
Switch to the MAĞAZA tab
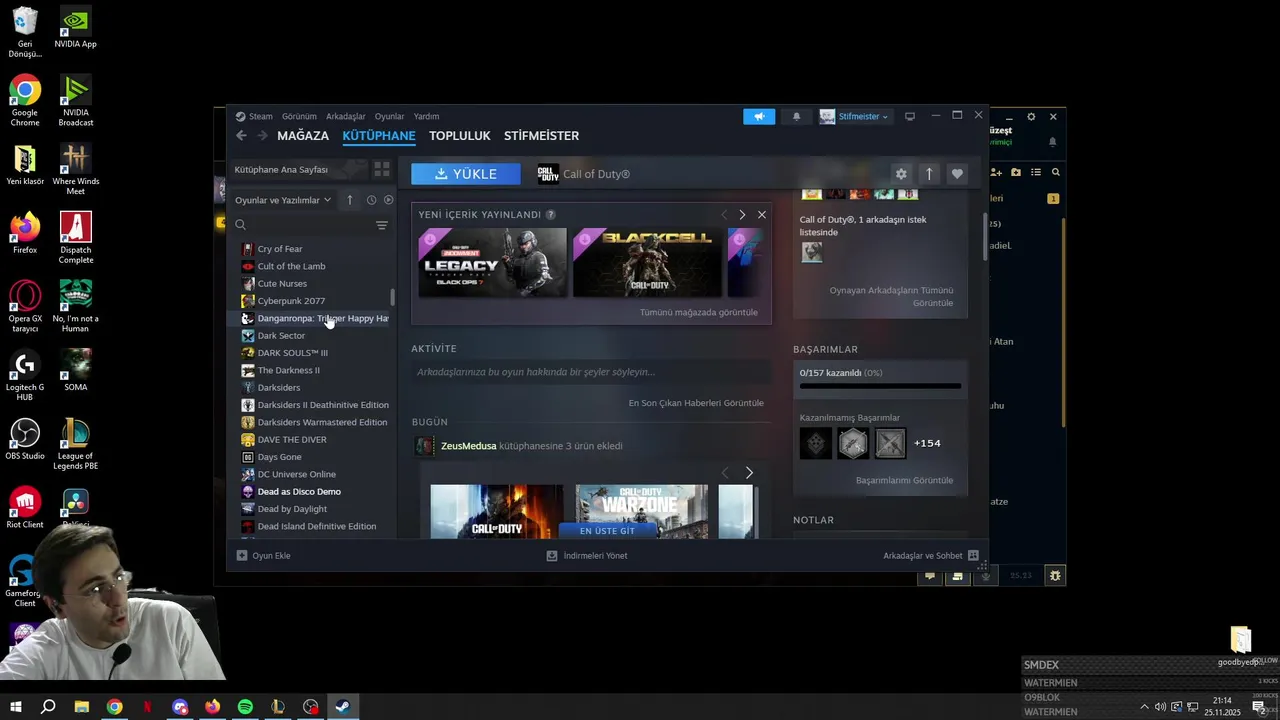pos(303,136)
